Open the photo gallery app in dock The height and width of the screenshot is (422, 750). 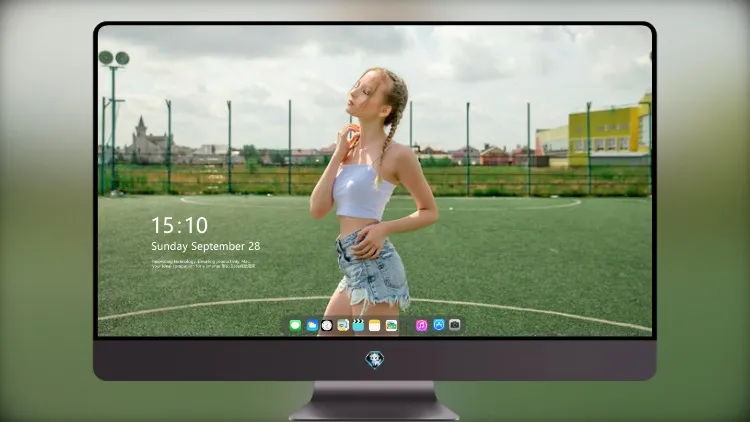click(391, 326)
